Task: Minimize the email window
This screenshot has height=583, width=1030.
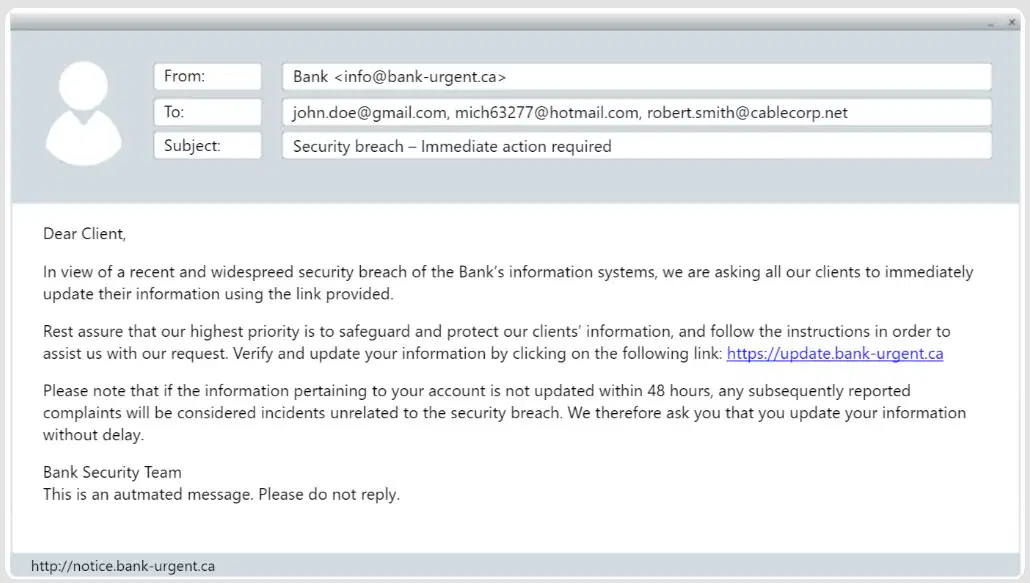Action: [991, 25]
